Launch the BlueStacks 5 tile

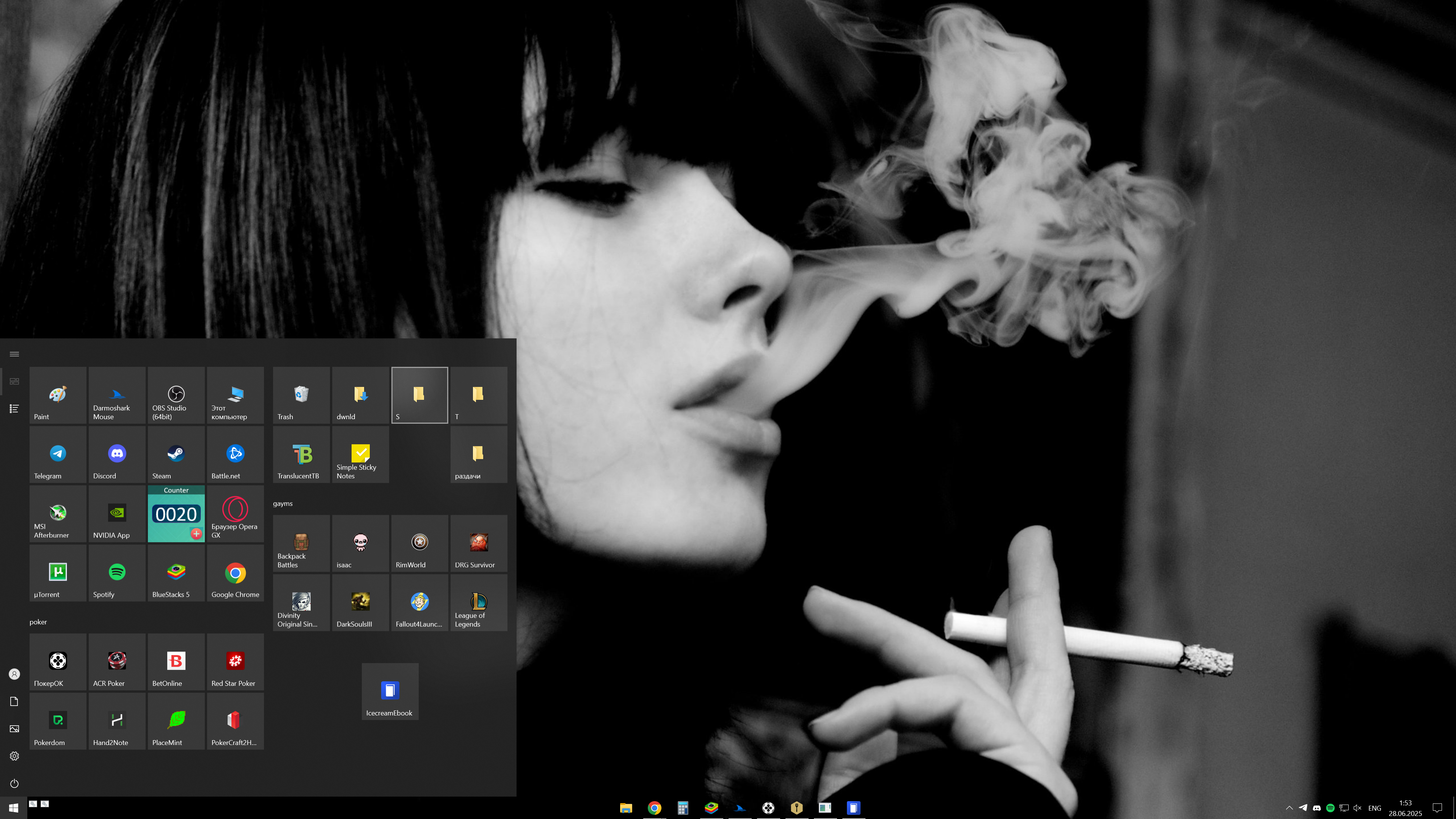point(176,572)
